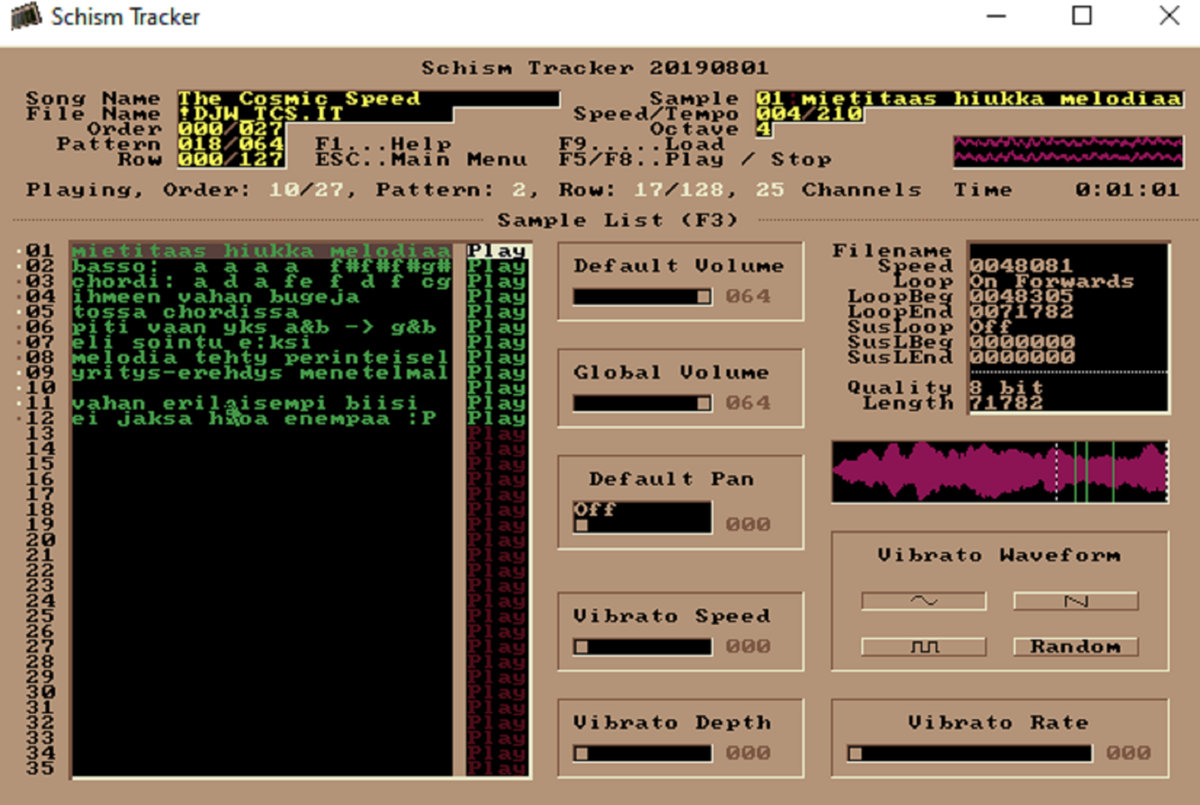This screenshot has height=805, width=1200.
Task: Click the sample waveform preview display
Action: point(999,472)
